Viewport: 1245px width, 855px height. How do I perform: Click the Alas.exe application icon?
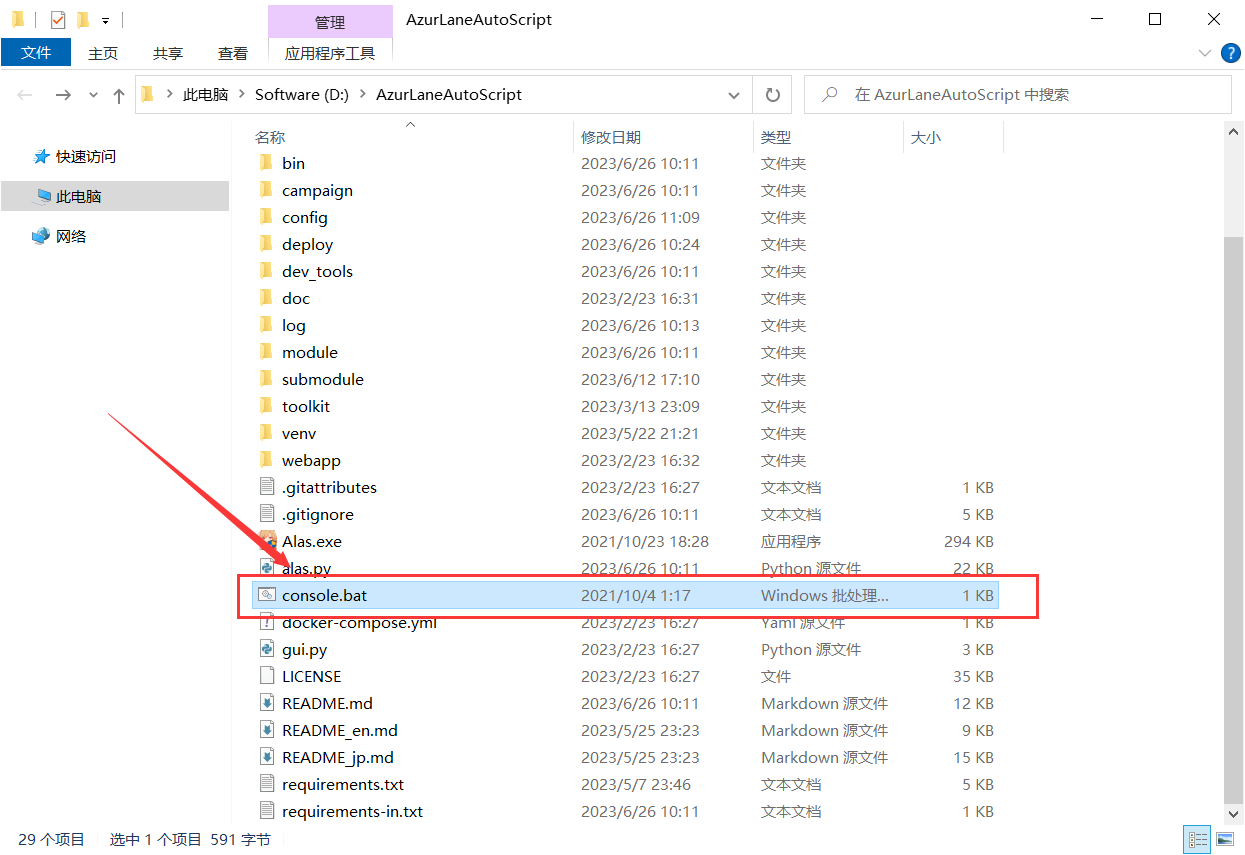[267, 541]
